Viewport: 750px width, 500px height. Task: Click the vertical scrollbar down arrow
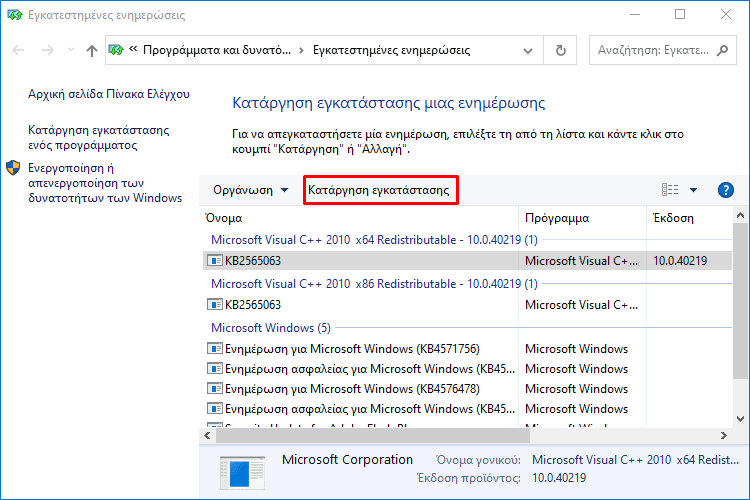740,419
